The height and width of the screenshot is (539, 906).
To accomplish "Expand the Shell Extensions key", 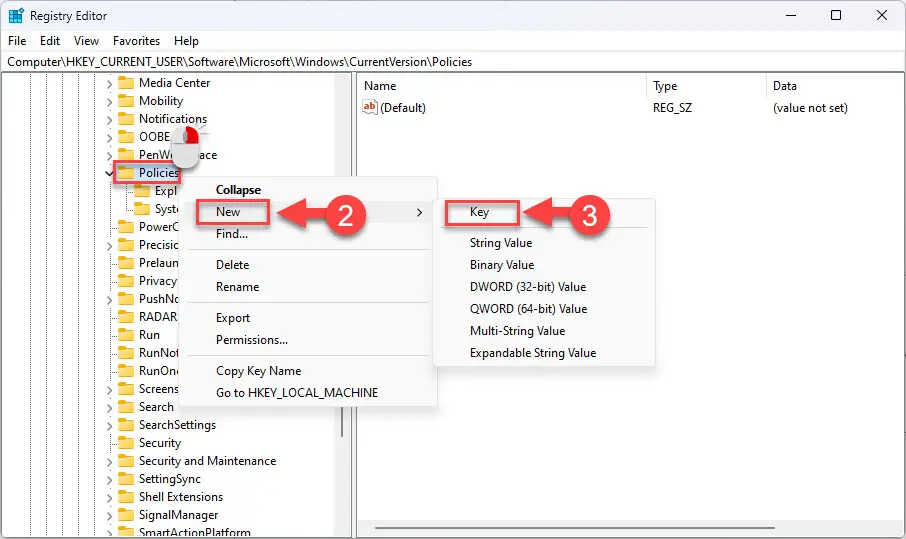I will pos(109,497).
